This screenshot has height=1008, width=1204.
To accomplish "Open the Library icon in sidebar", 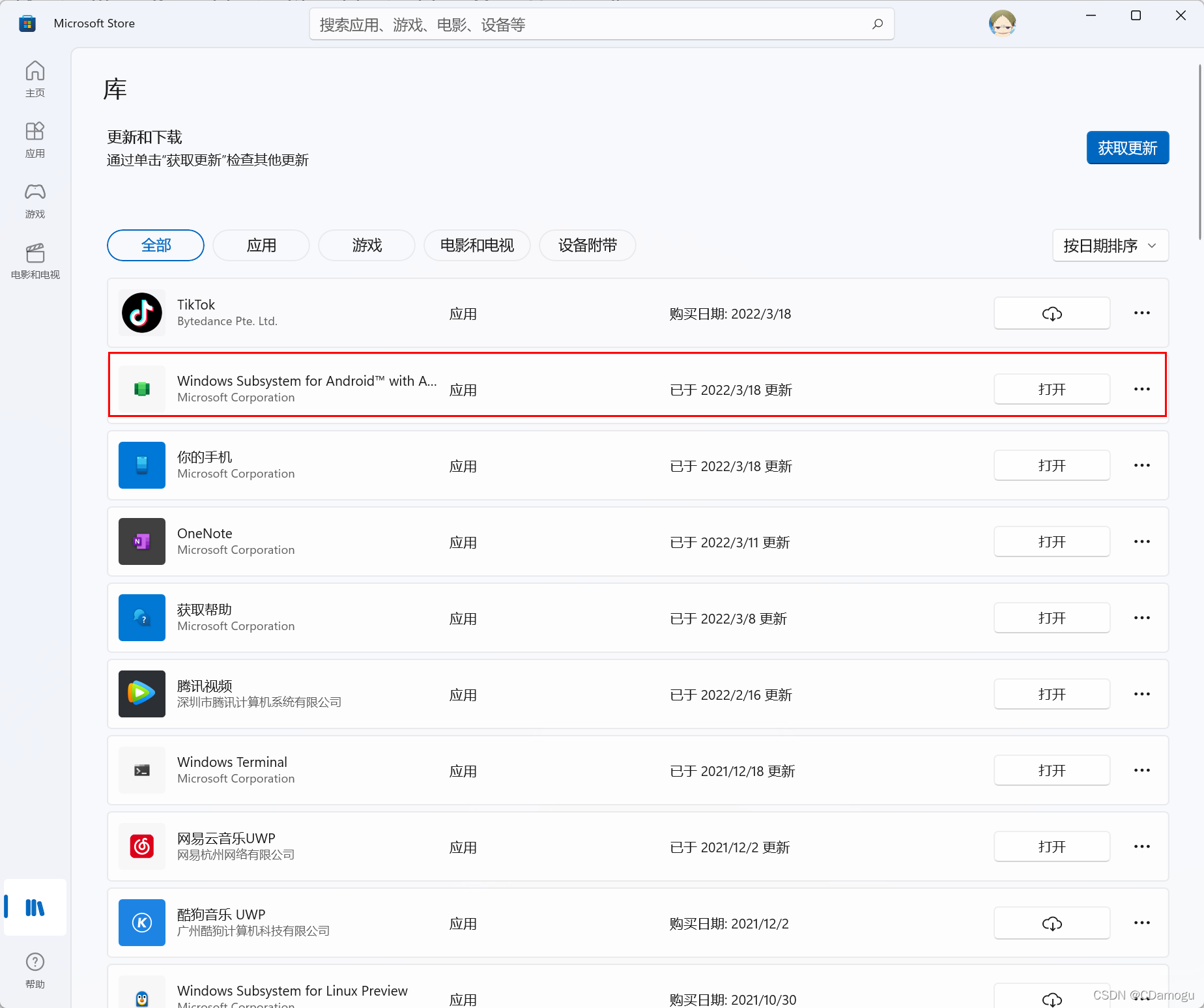I will (35, 907).
